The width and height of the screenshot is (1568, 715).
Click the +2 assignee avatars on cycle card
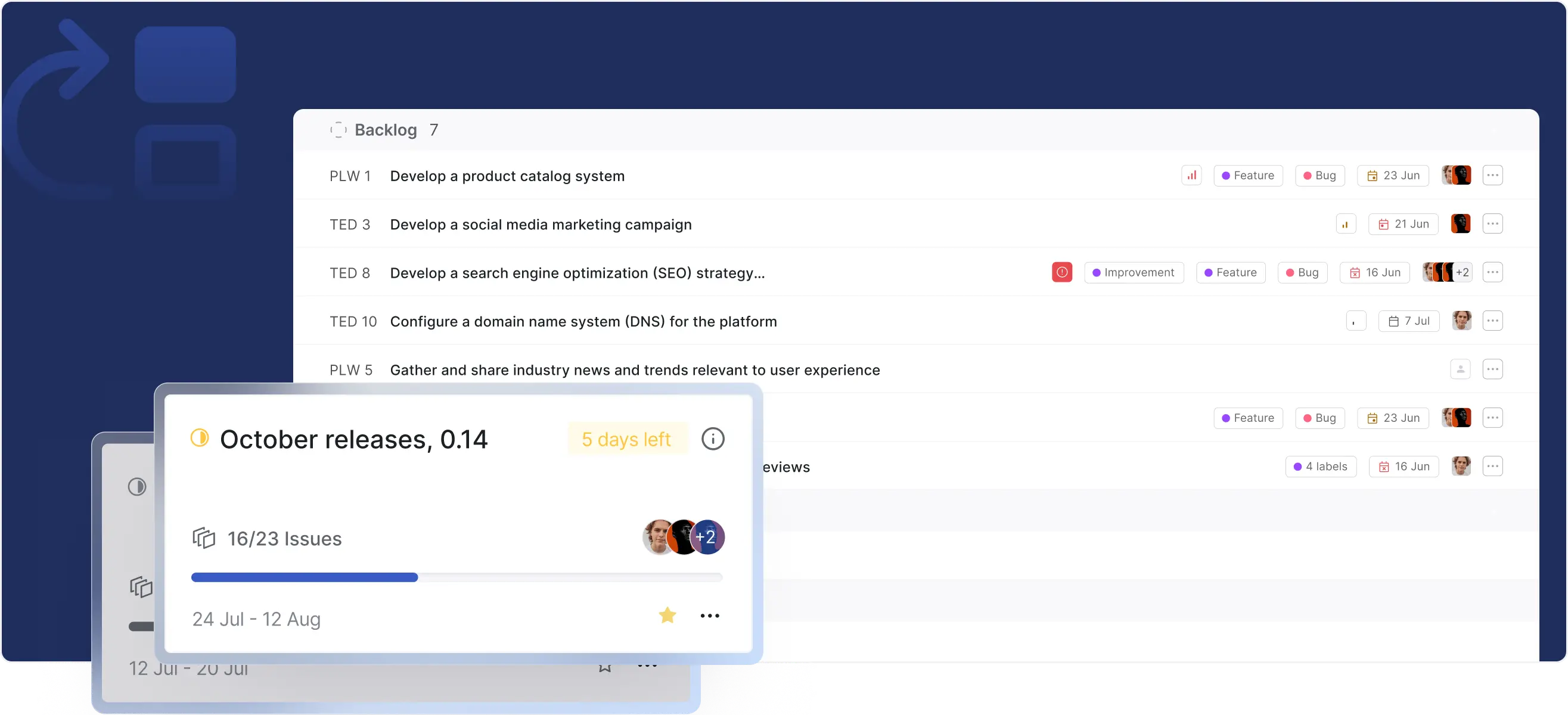pos(707,537)
